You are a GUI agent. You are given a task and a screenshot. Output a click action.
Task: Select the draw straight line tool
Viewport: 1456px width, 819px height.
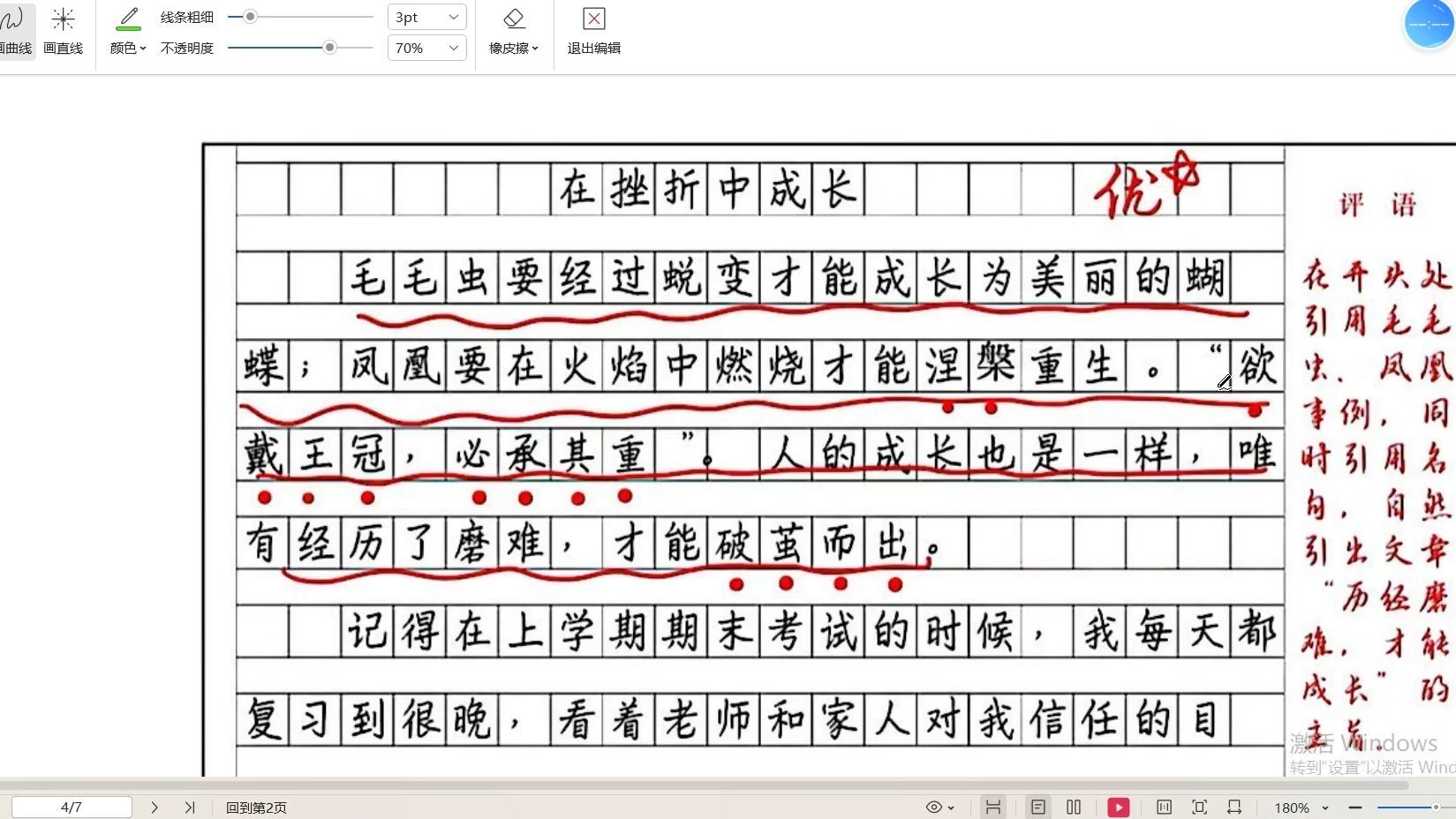[x=63, y=32]
